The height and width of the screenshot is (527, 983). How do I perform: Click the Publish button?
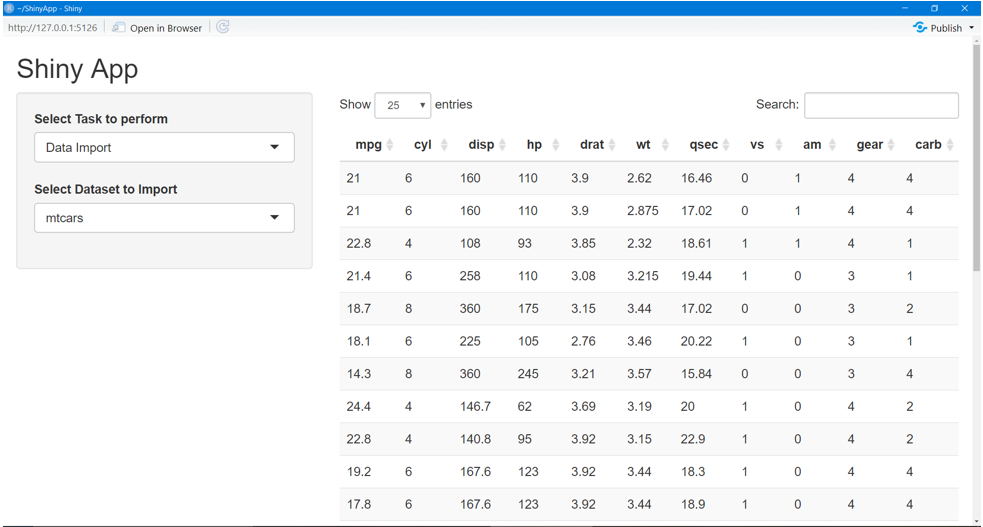[938, 28]
